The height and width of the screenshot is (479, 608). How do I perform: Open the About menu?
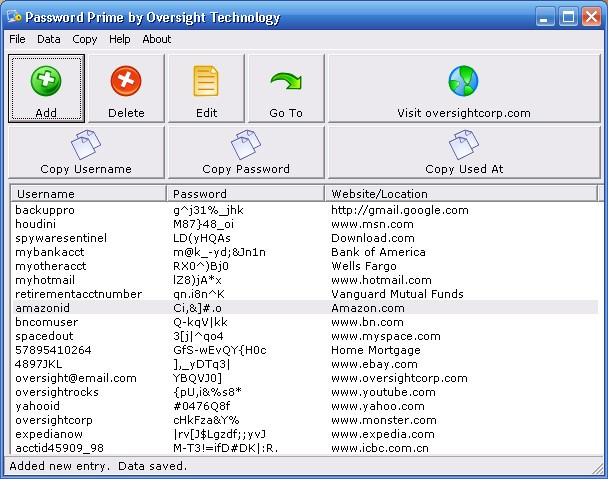pos(157,39)
